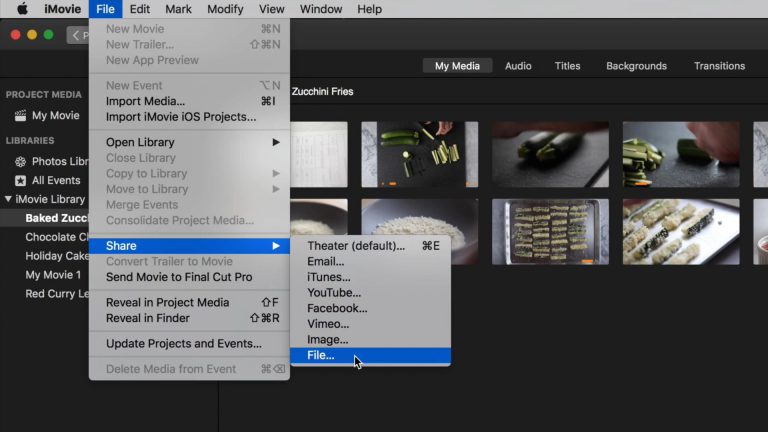Open the iMovie application menu
Screen dimensions: 768x432
click(62, 9)
